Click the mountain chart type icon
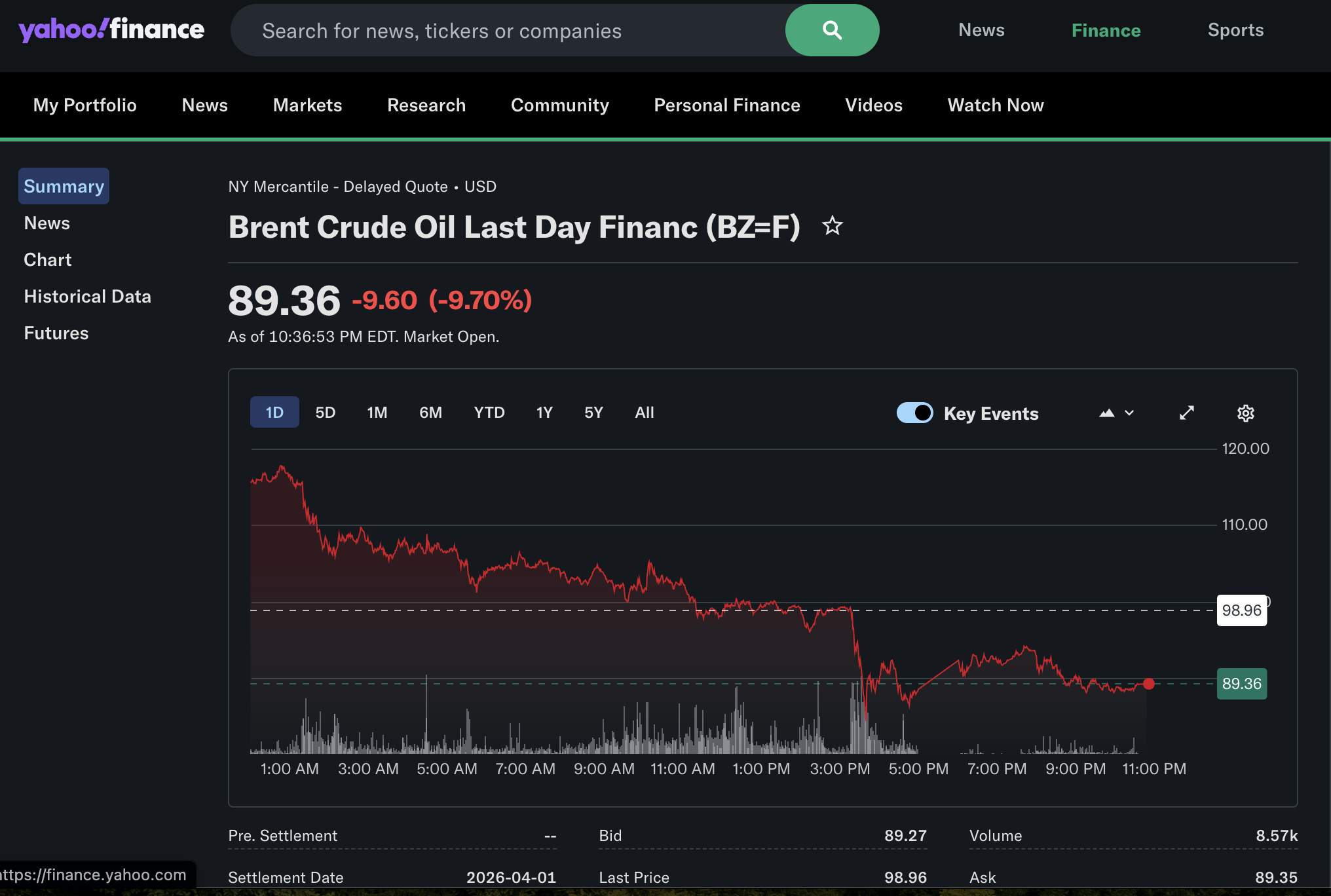The height and width of the screenshot is (896, 1331). coord(1107,413)
